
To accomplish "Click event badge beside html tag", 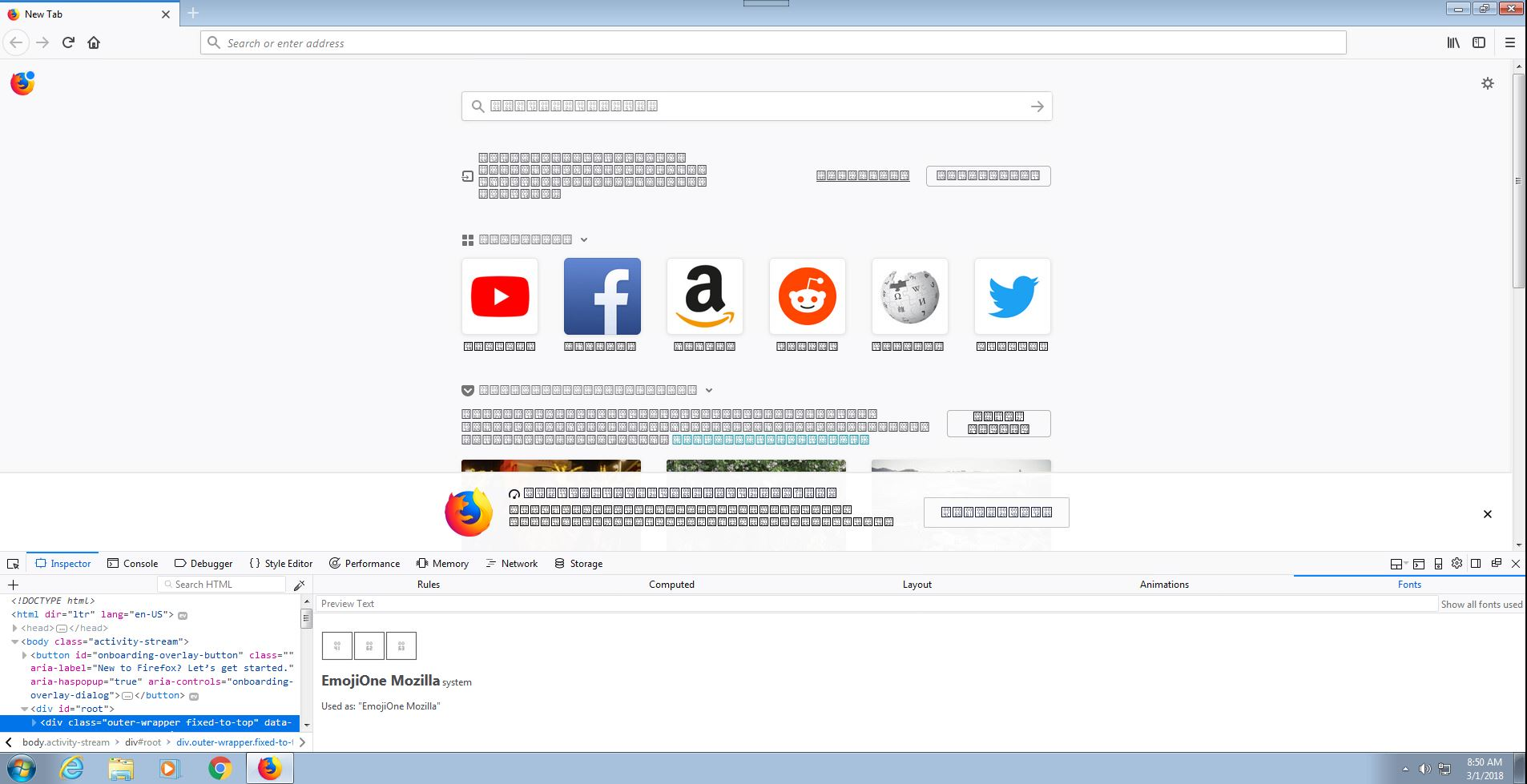I will tap(183, 615).
